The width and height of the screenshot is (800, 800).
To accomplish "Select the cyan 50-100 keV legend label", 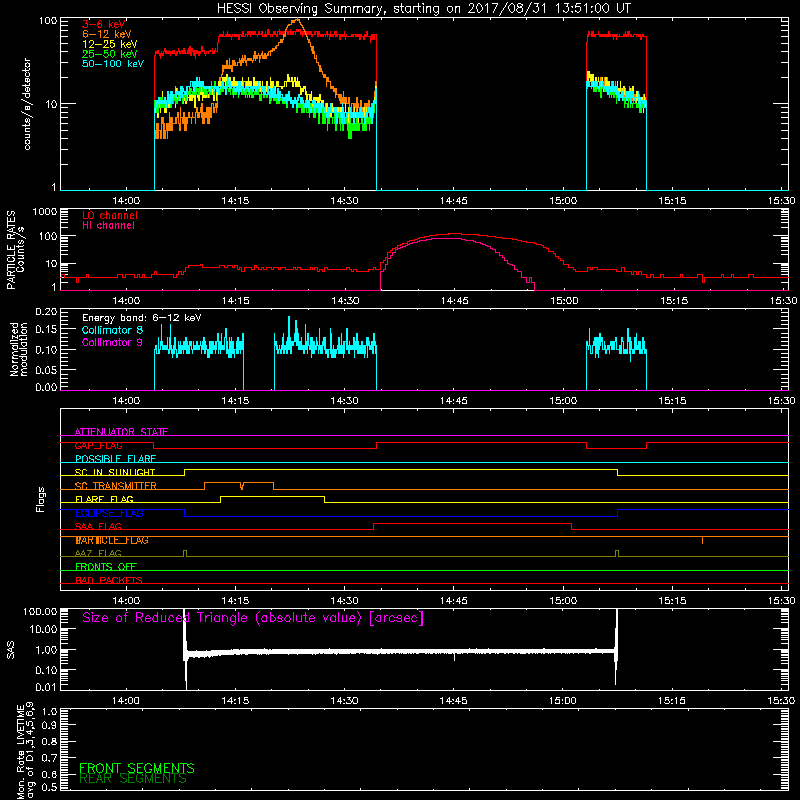I will [113, 64].
